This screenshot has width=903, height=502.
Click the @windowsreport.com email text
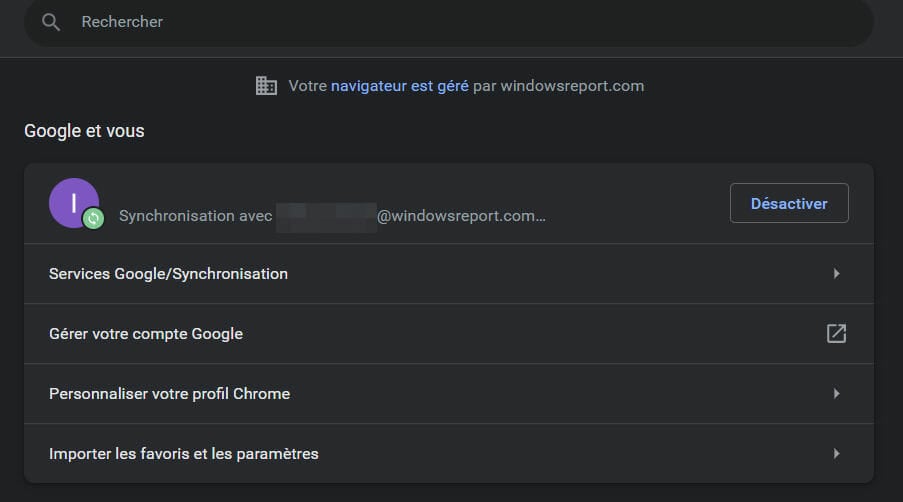[x=461, y=216]
